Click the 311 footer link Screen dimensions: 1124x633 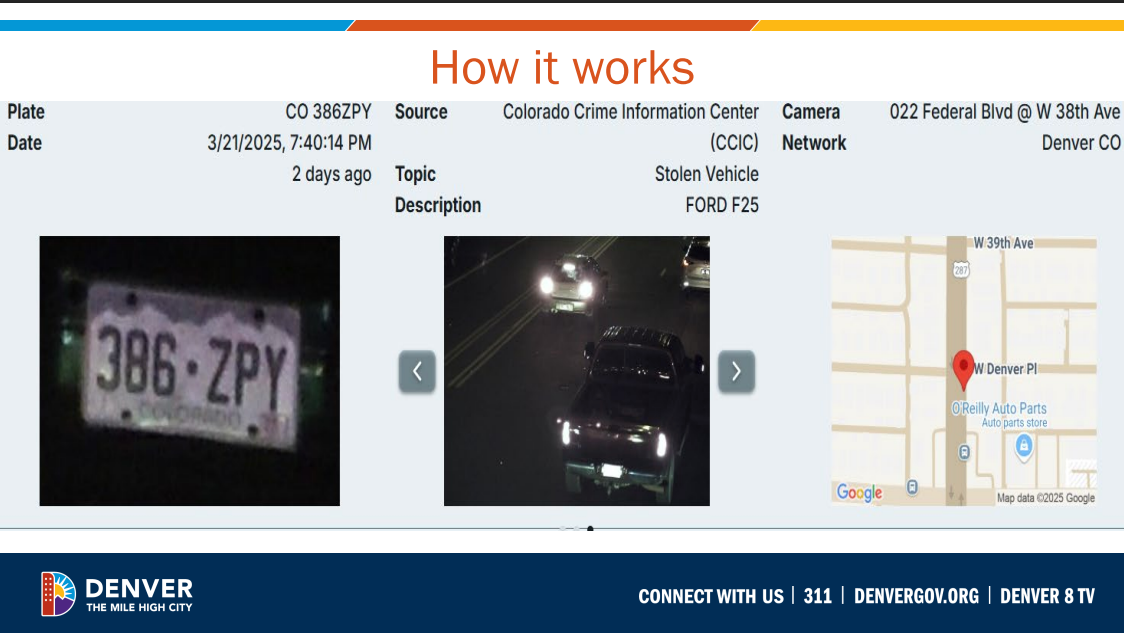pyautogui.click(x=818, y=596)
